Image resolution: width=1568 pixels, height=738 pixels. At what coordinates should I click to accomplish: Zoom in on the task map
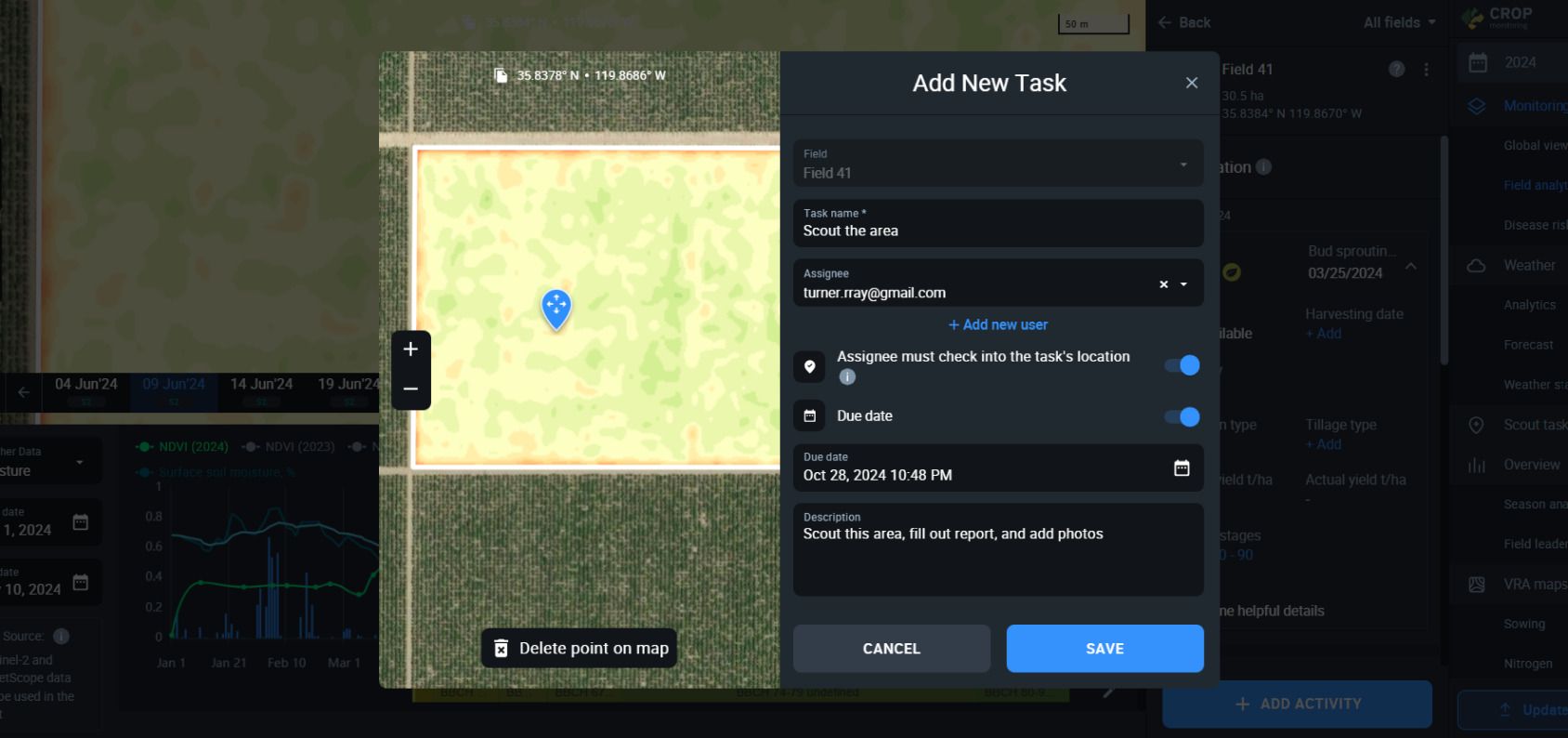click(411, 349)
